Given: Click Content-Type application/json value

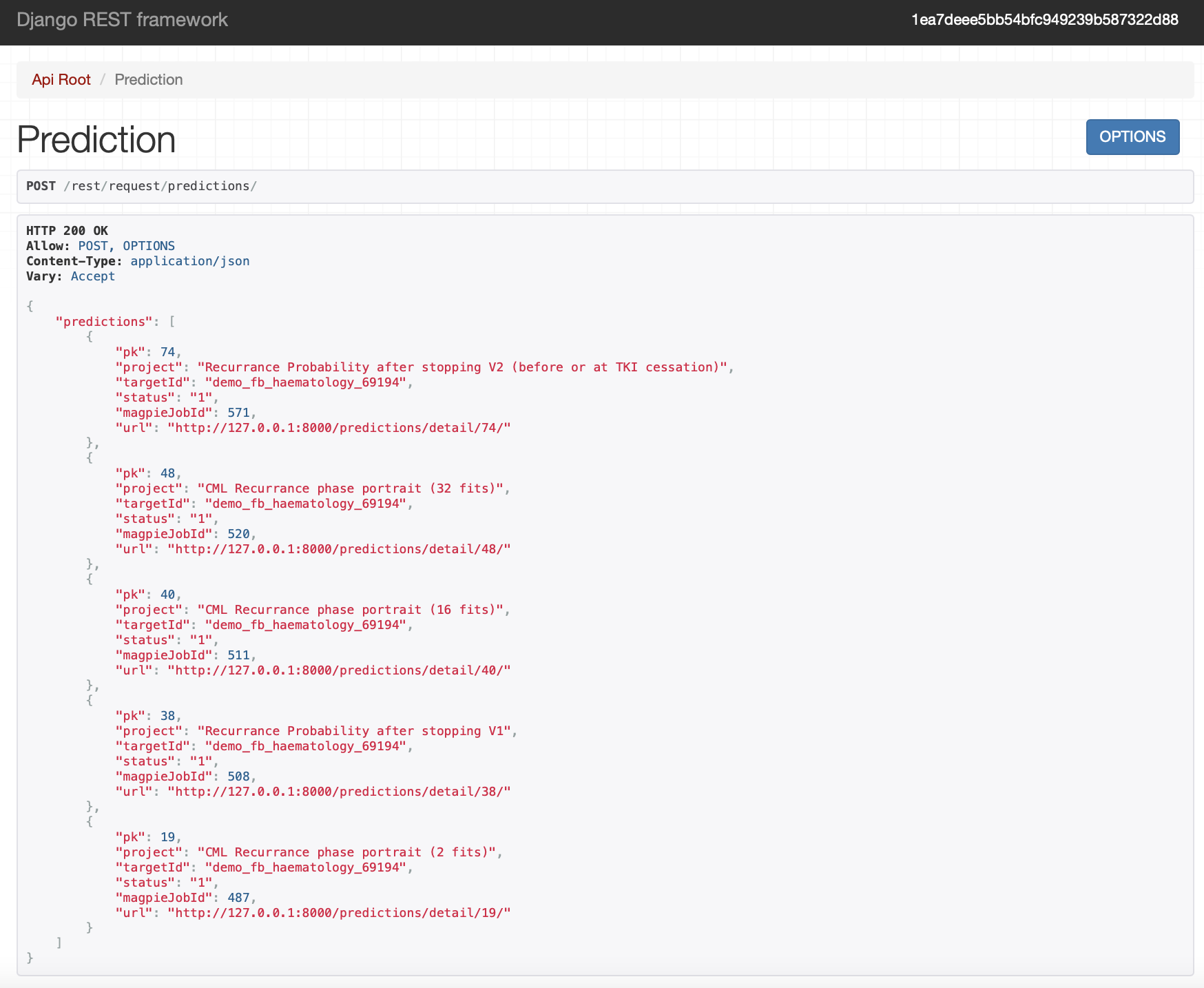Looking at the screenshot, I should click(190, 261).
